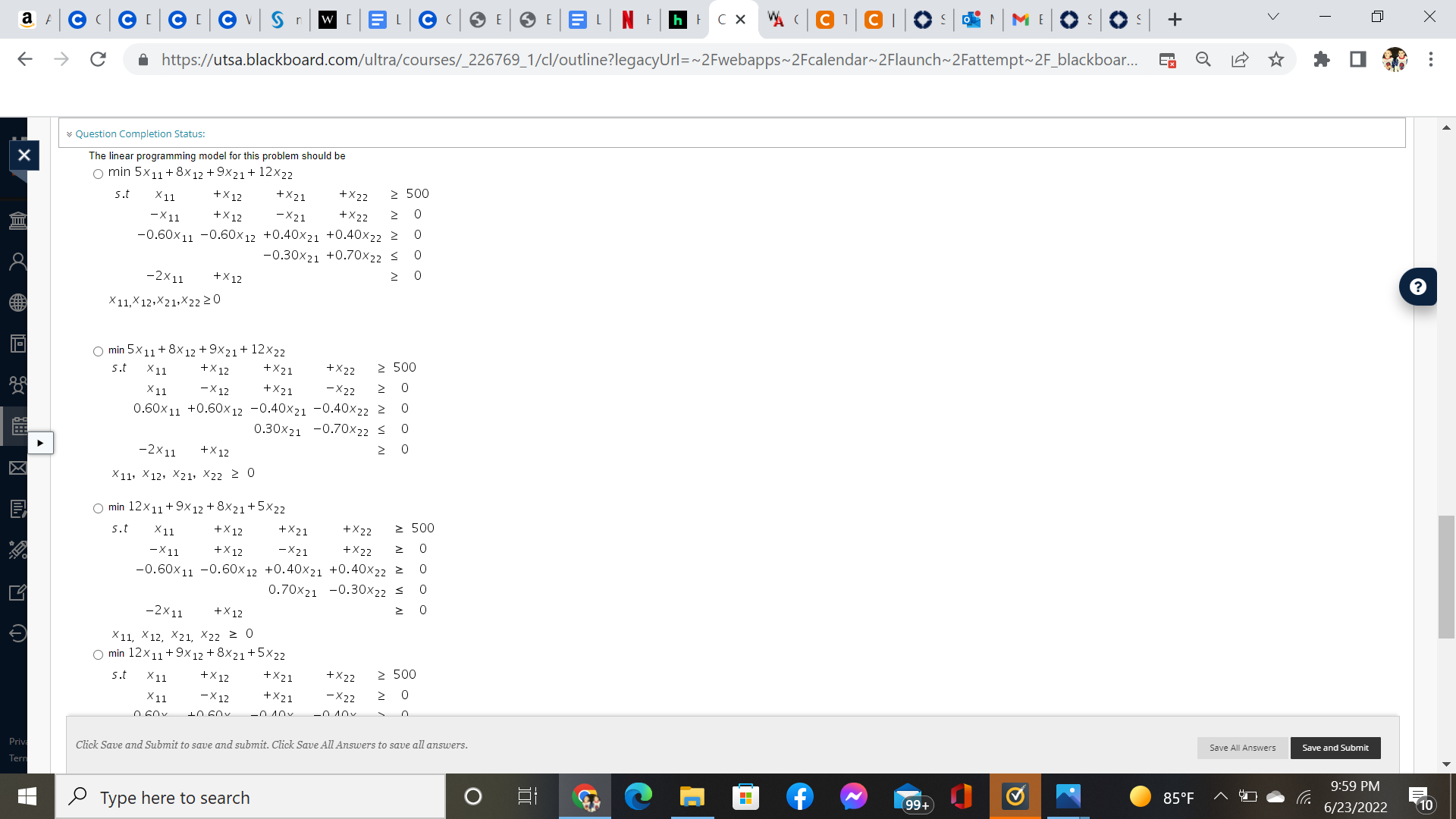Collapse the Question Completion Status section
Screen dimensions: 1456x819
(69, 134)
